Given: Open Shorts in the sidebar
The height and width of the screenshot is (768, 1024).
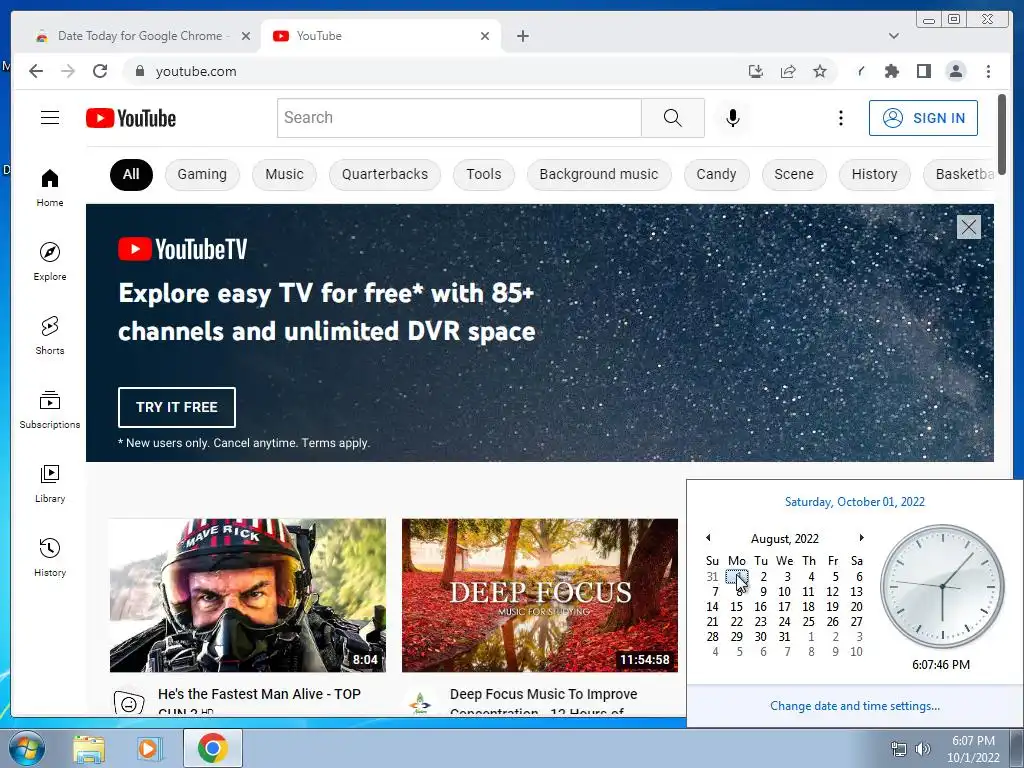Looking at the screenshot, I should [x=50, y=335].
